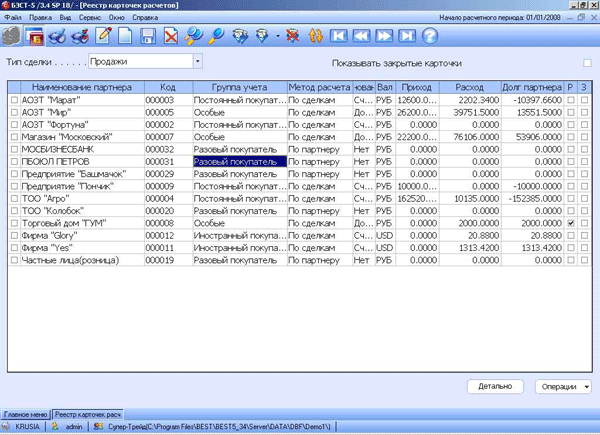
Task: Tick the row checkbox for АОЗТ "Мир"
Action: 14,112
